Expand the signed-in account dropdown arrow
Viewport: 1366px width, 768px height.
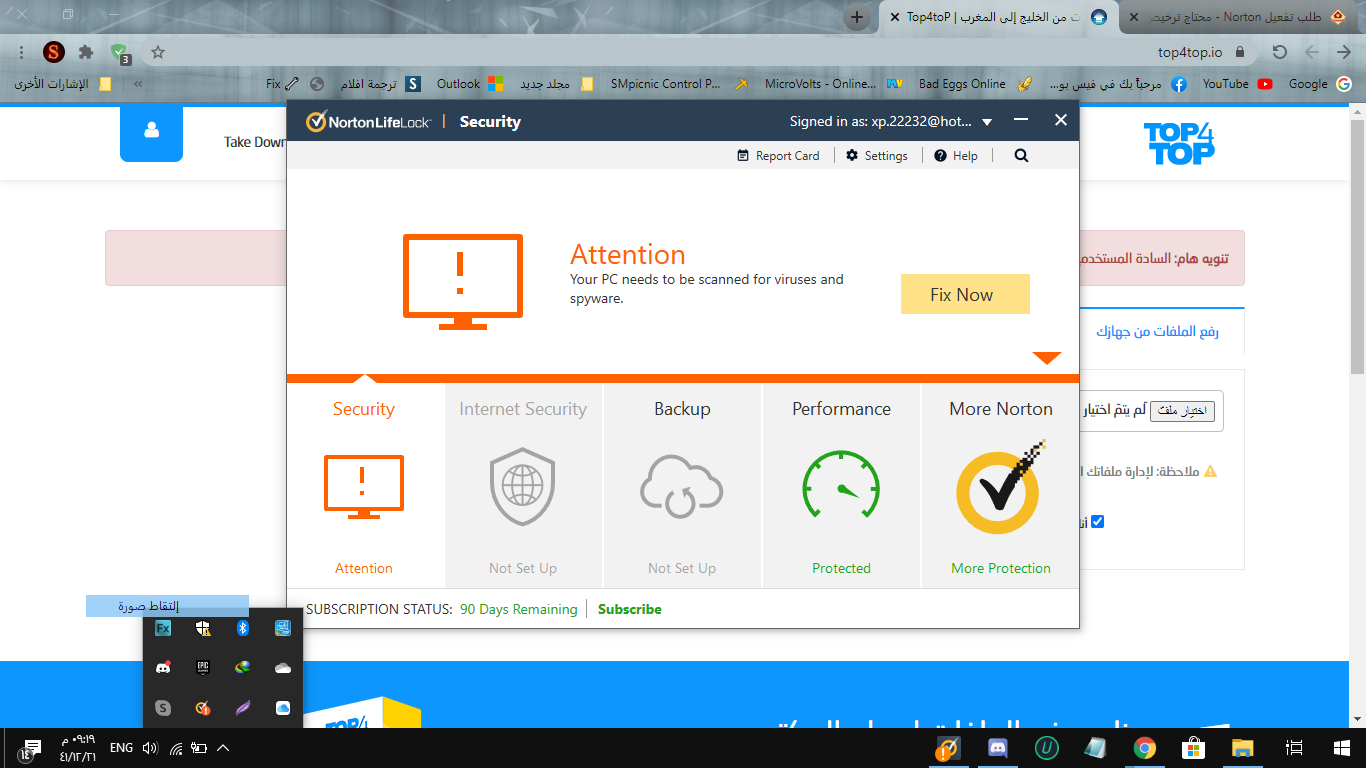tap(987, 122)
